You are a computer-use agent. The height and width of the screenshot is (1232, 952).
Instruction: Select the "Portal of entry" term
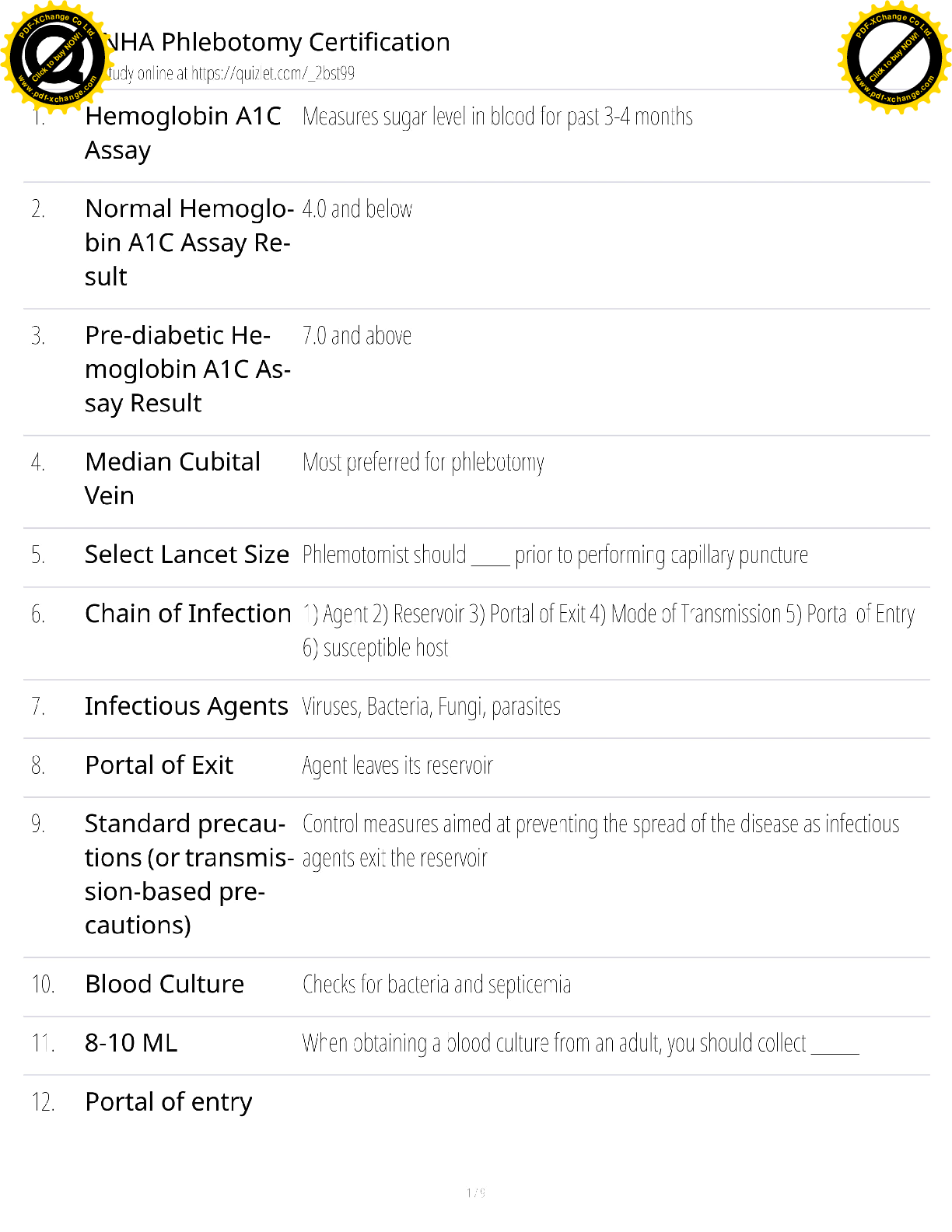(168, 1102)
